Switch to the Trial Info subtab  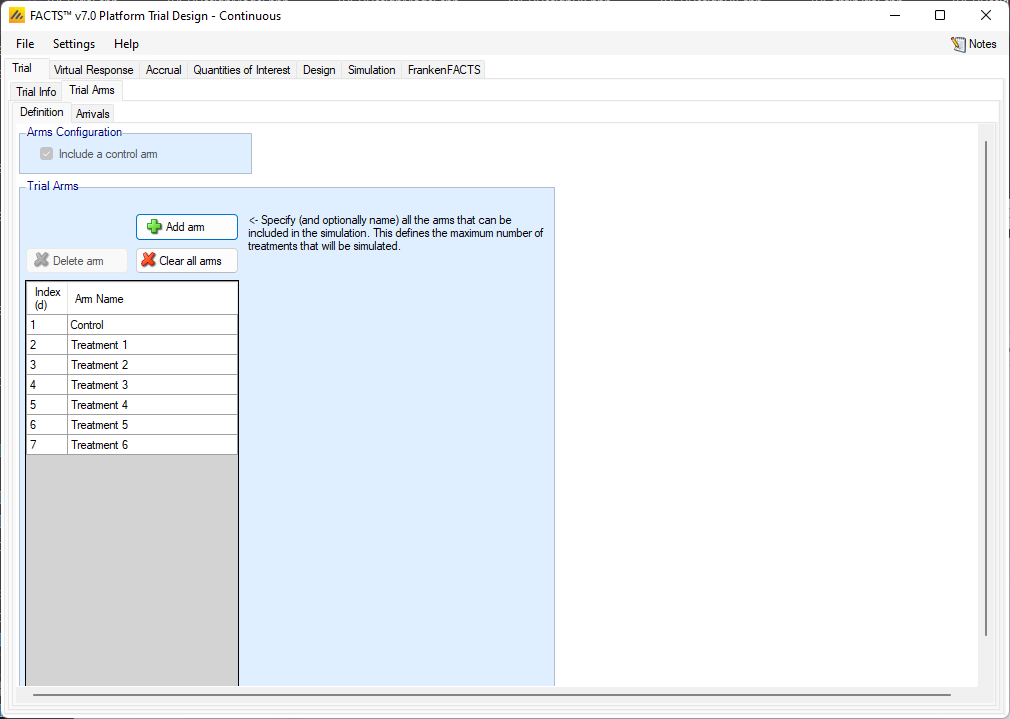point(37,92)
